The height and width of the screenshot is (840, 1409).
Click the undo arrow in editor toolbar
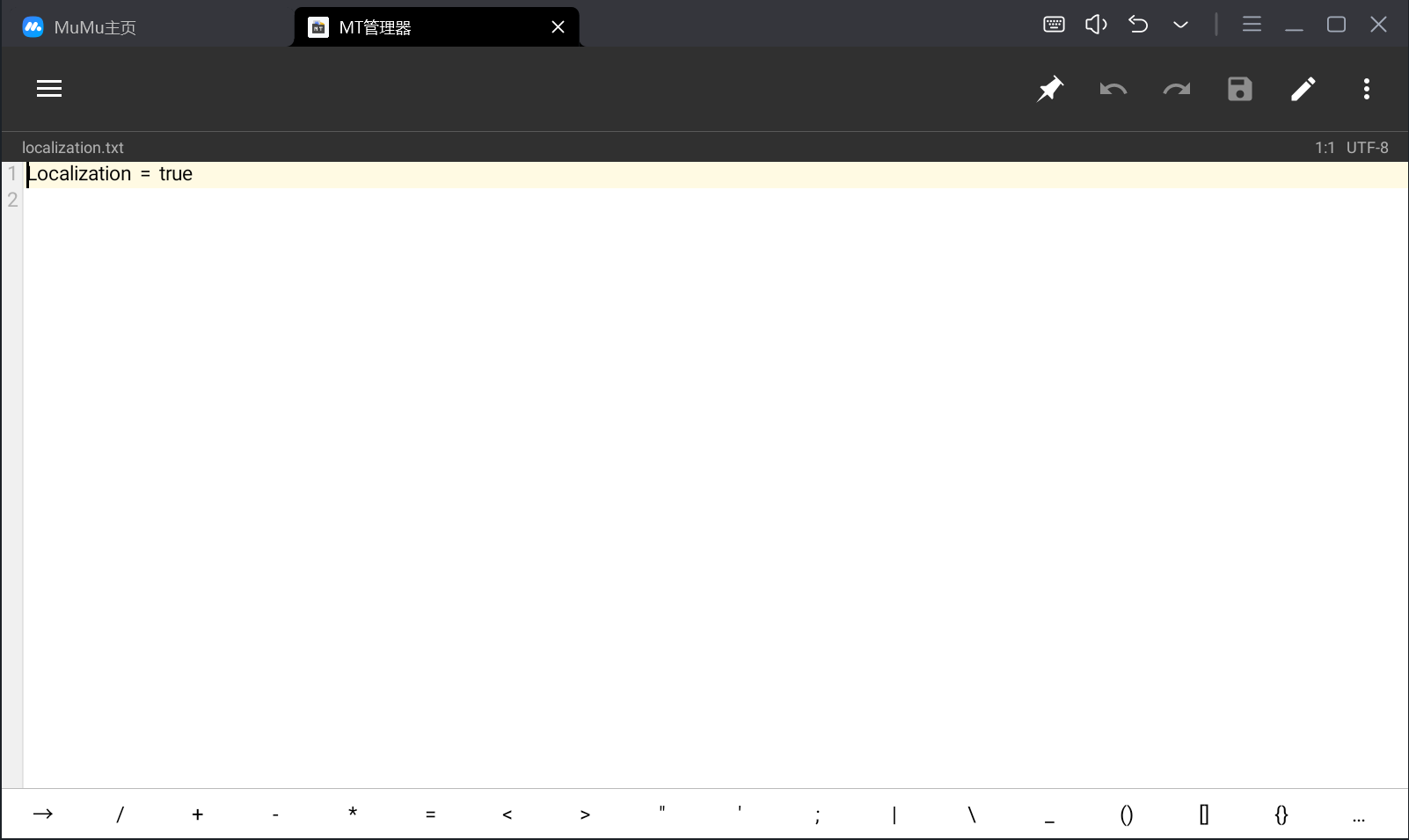[1113, 89]
